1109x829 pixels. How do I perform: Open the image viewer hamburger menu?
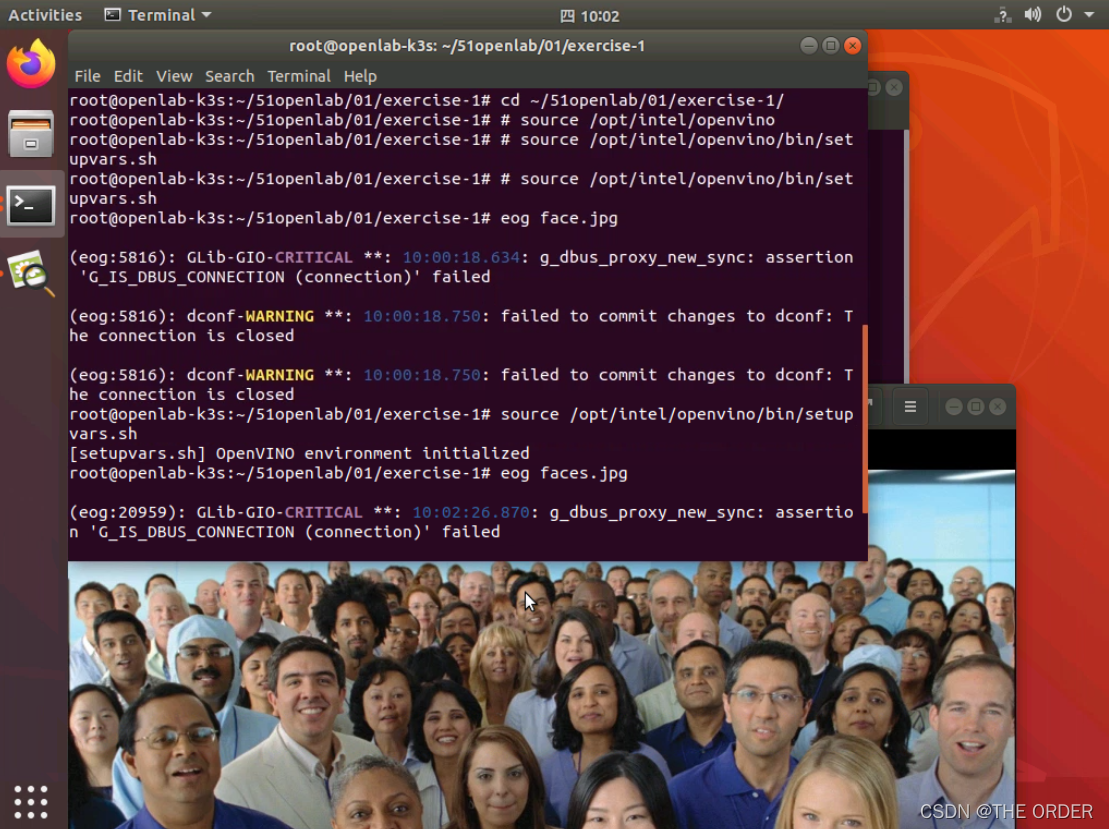pyautogui.click(x=910, y=407)
